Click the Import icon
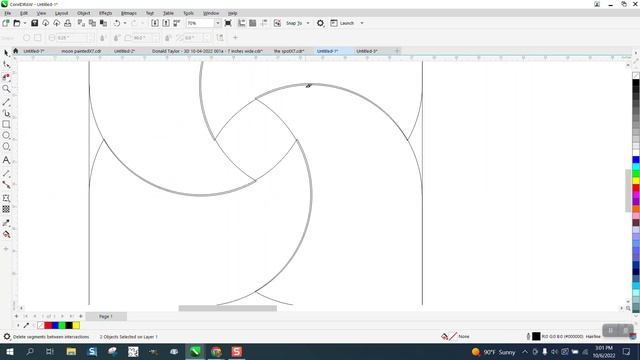Viewport: 640px width, 360px height. tap(155, 23)
